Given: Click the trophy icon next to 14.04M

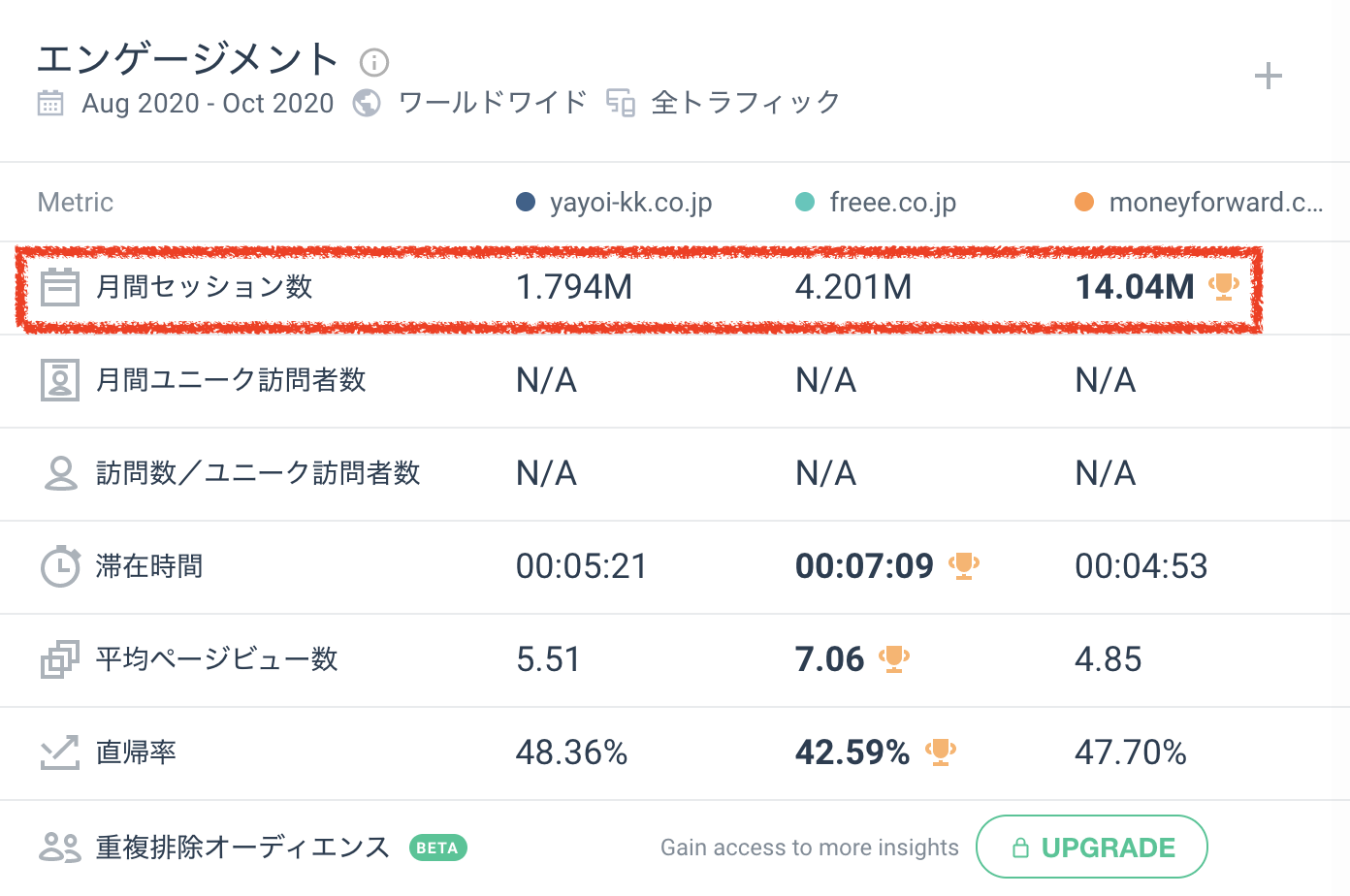Looking at the screenshot, I should [1223, 286].
